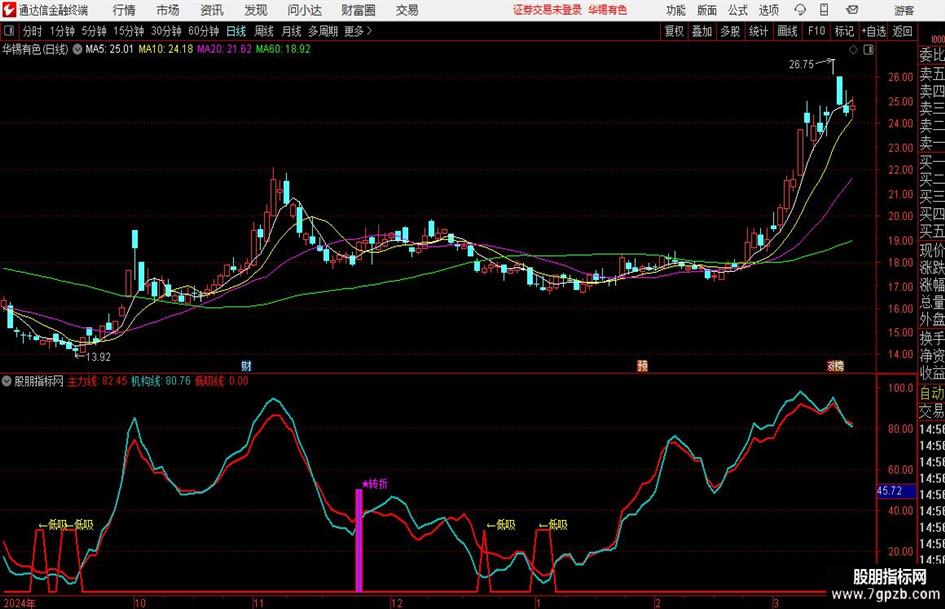Open the mail envelope icon
Image resolution: width=945 pixels, height=609 pixels.
(x=852, y=10)
